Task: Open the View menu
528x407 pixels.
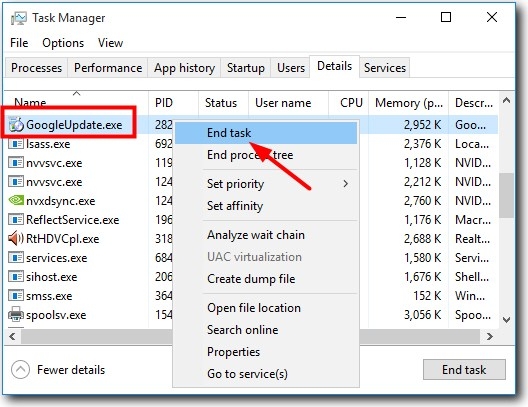Action: point(110,43)
